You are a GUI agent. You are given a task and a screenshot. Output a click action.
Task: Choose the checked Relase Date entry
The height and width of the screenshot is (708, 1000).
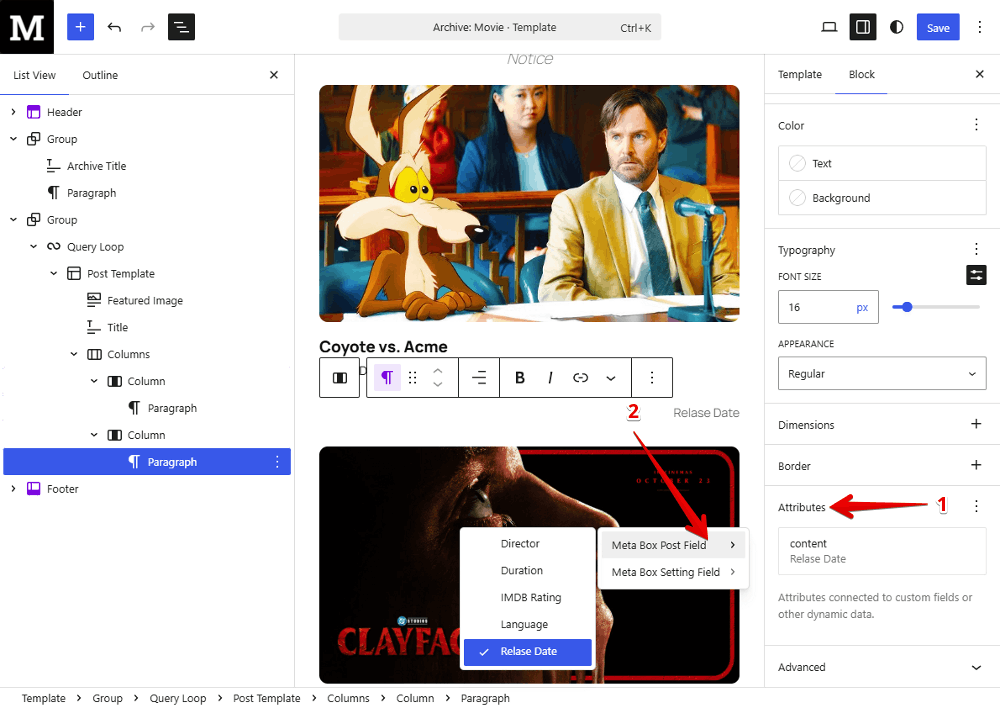tap(528, 651)
